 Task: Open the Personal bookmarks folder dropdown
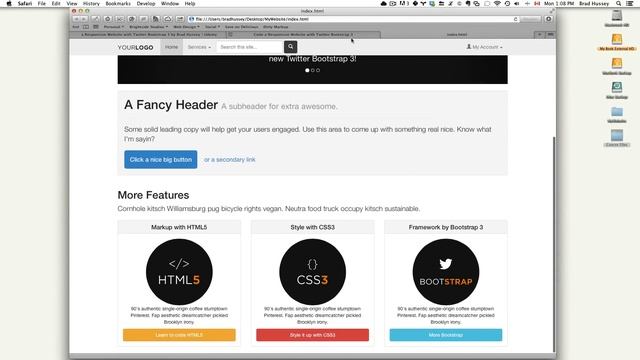(113, 27)
